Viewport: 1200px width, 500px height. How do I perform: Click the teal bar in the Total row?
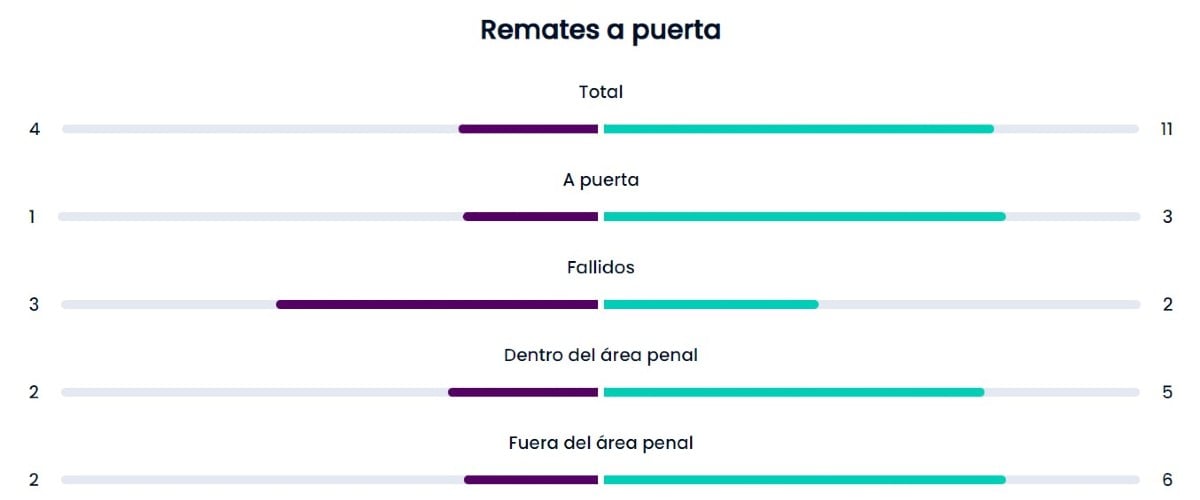click(x=798, y=129)
